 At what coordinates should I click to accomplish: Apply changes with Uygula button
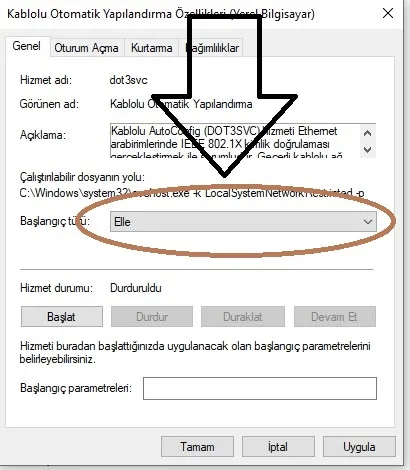(x=359, y=447)
